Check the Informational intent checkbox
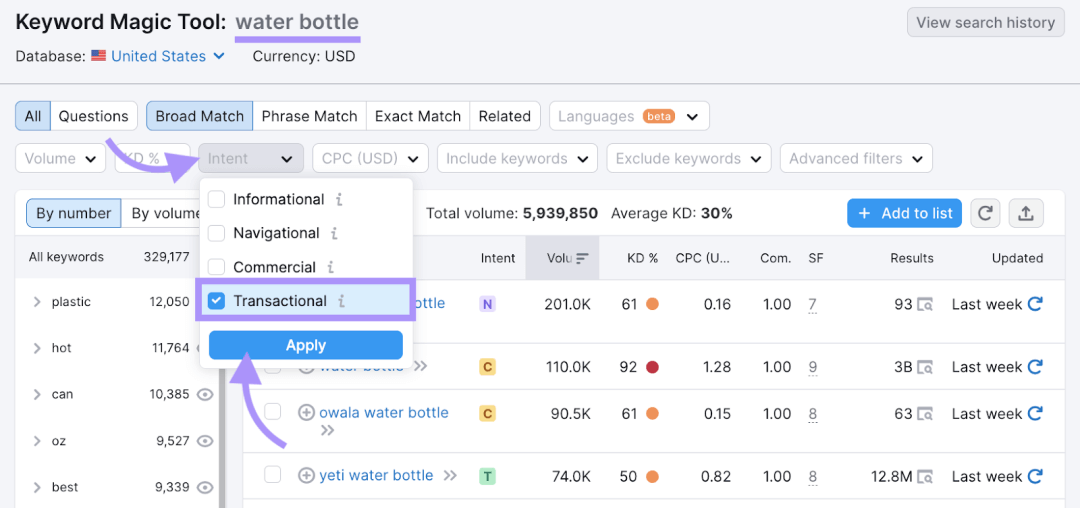The height and width of the screenshot is (508, 1080). 217,199
